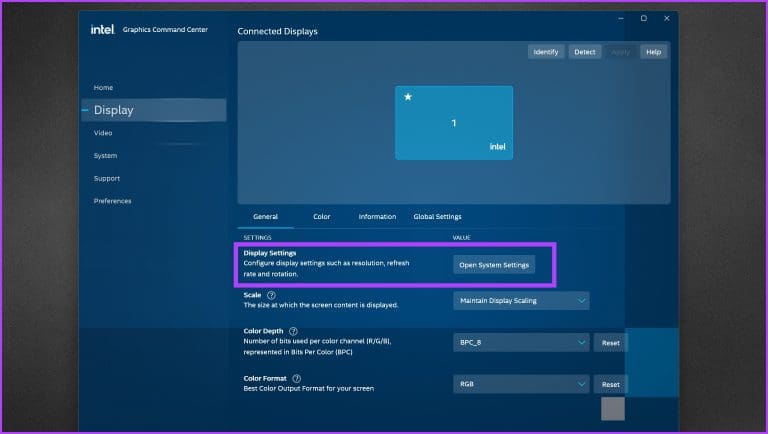Viewport: 768px width, 434px height.
Task: Click the Intel logo in the header
Action: coord(104,29)
